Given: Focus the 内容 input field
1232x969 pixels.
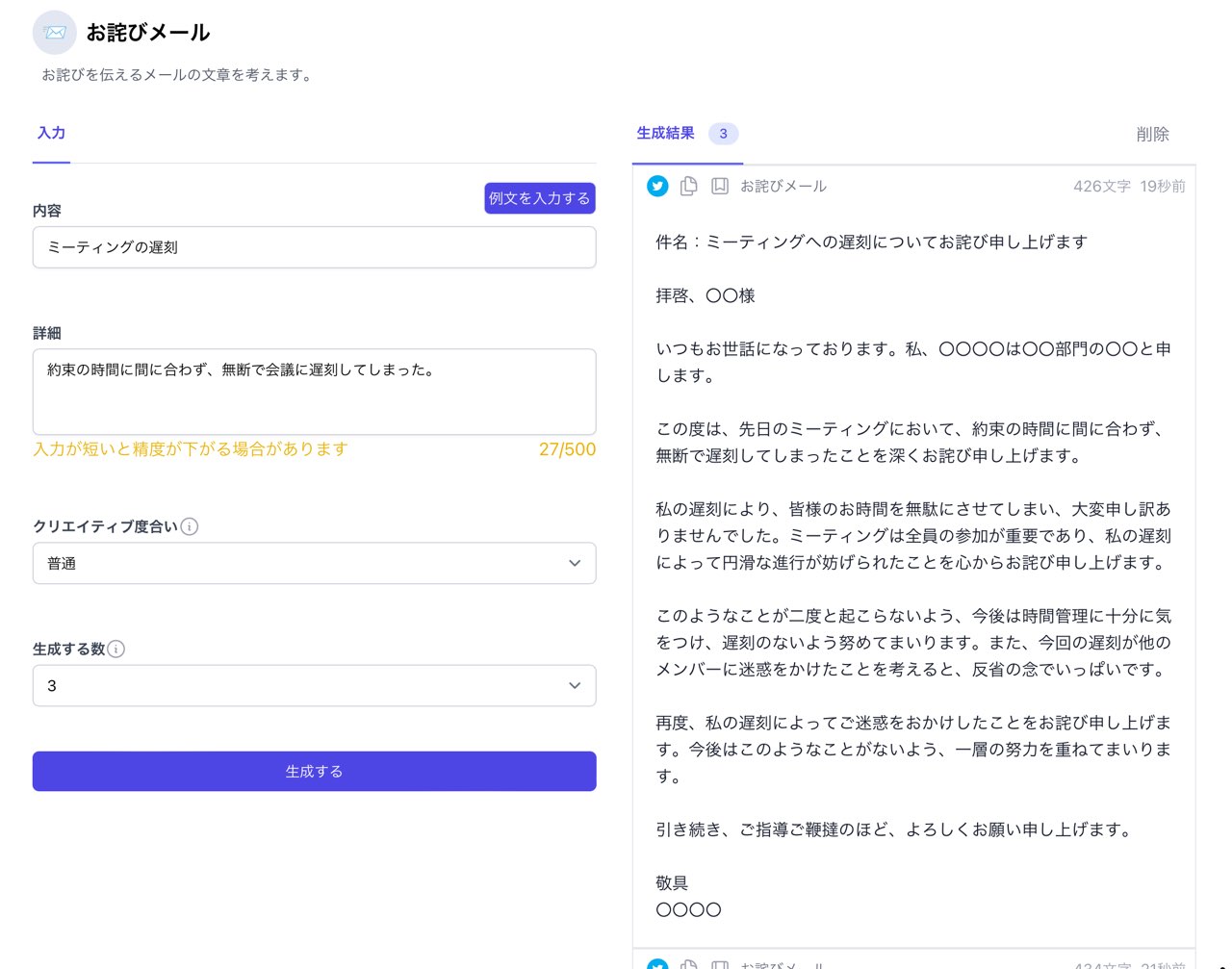Looking at the screenshot, I should (314, 247).
